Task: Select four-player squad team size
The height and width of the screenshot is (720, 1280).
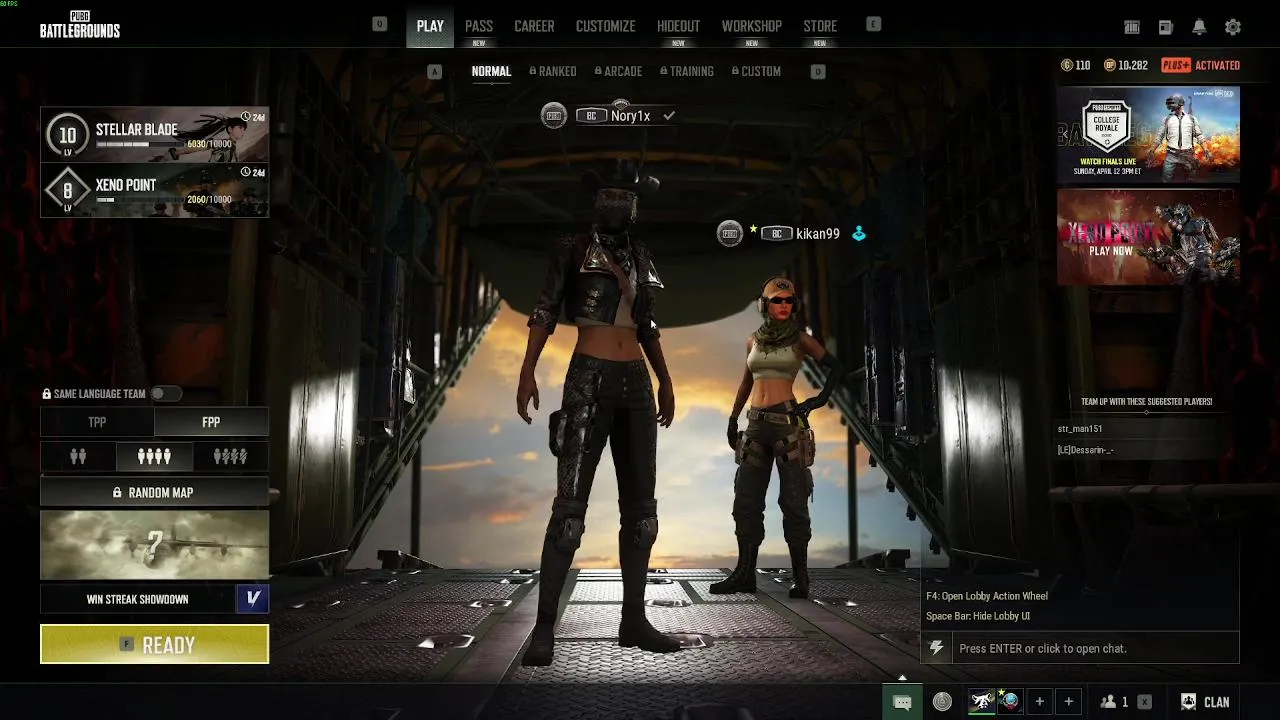Action: [154, 456]
